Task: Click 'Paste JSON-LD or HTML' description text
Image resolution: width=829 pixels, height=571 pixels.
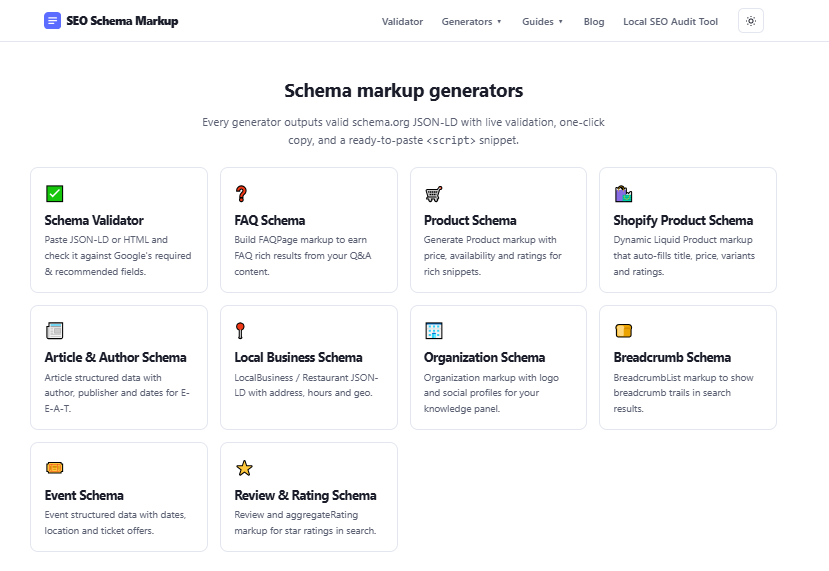Action: tap(118, 255)
